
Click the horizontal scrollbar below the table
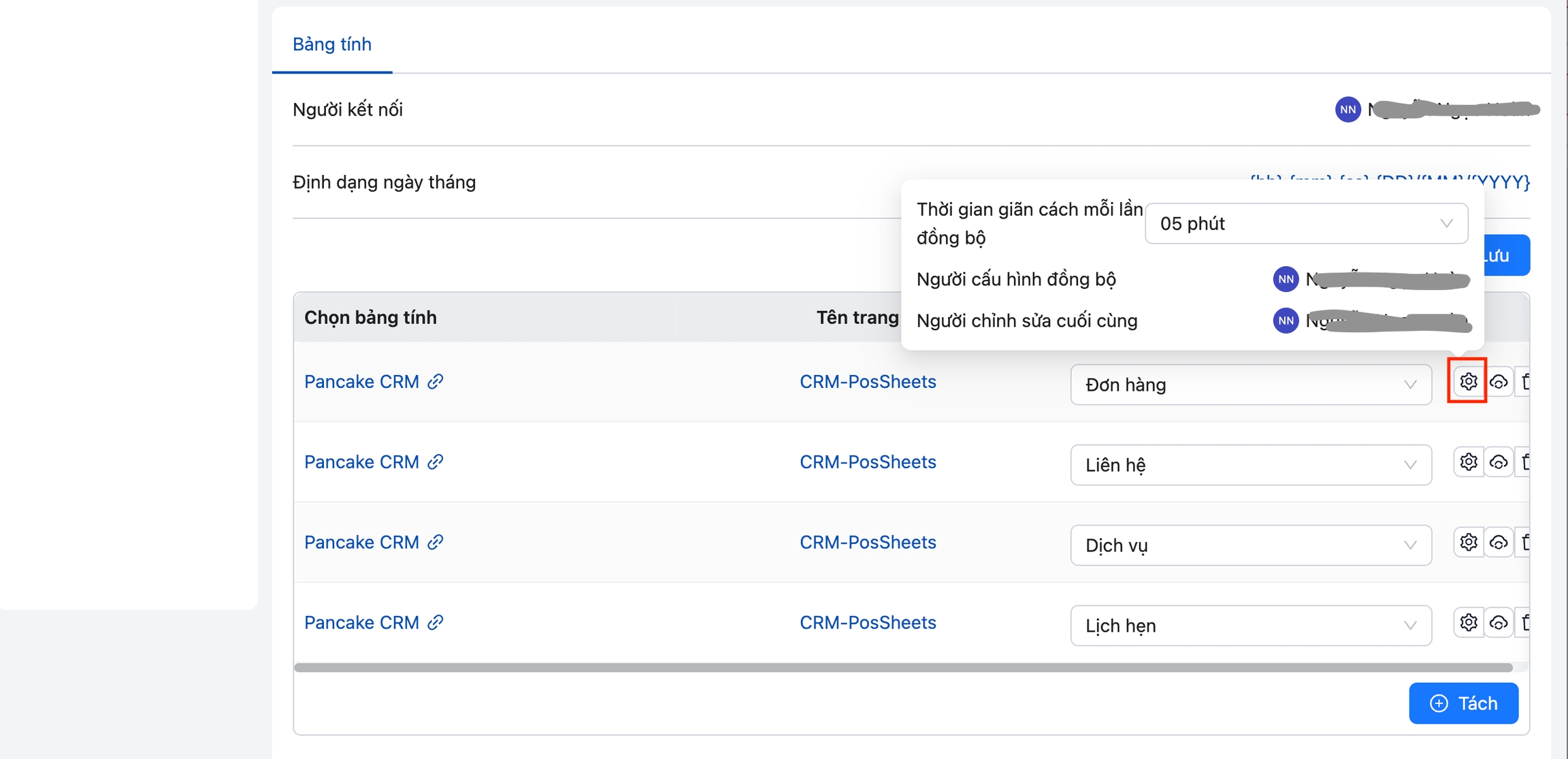click(902, 668)
